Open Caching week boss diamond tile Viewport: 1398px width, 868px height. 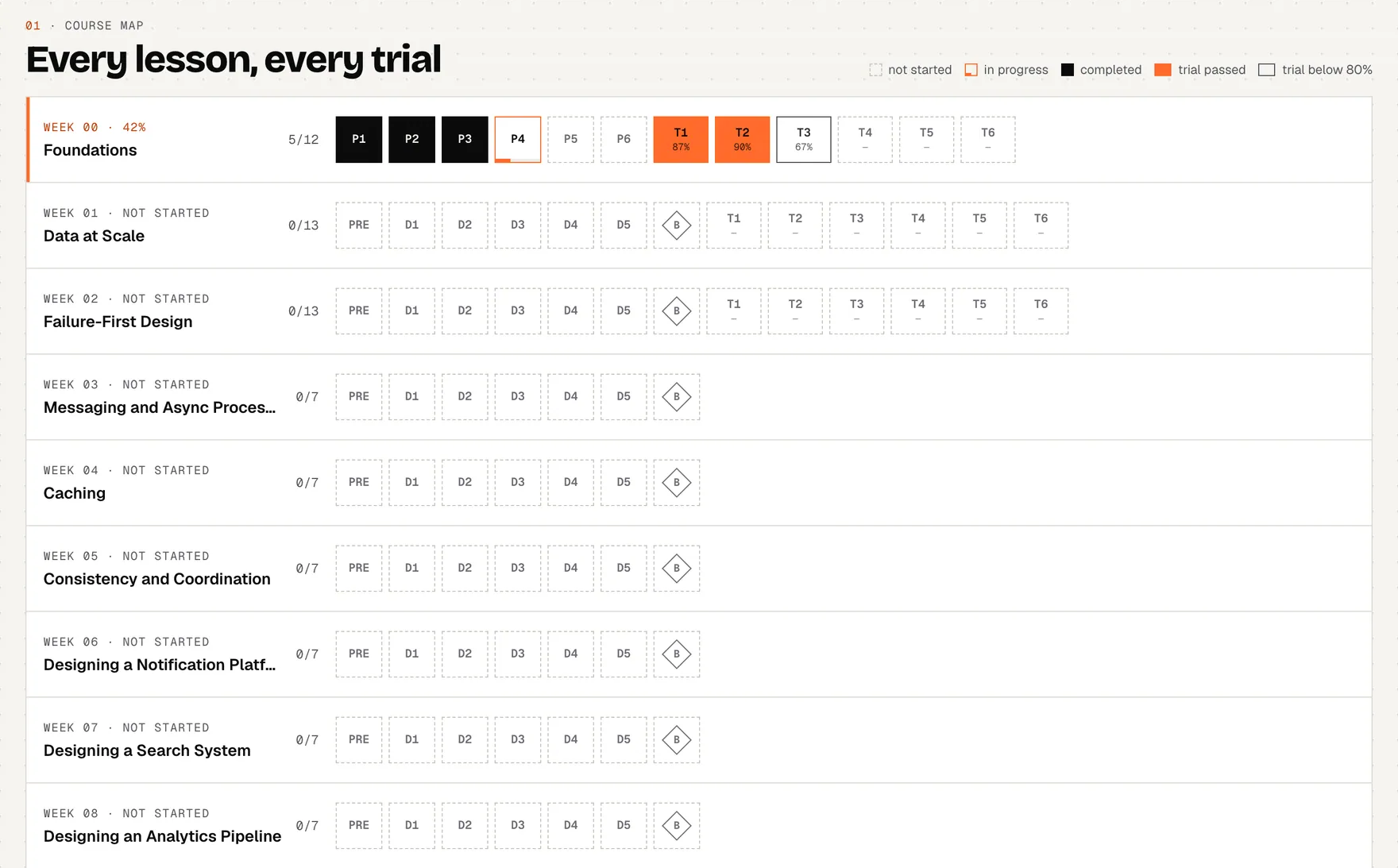pyautogui.click(x=677, y=483)
